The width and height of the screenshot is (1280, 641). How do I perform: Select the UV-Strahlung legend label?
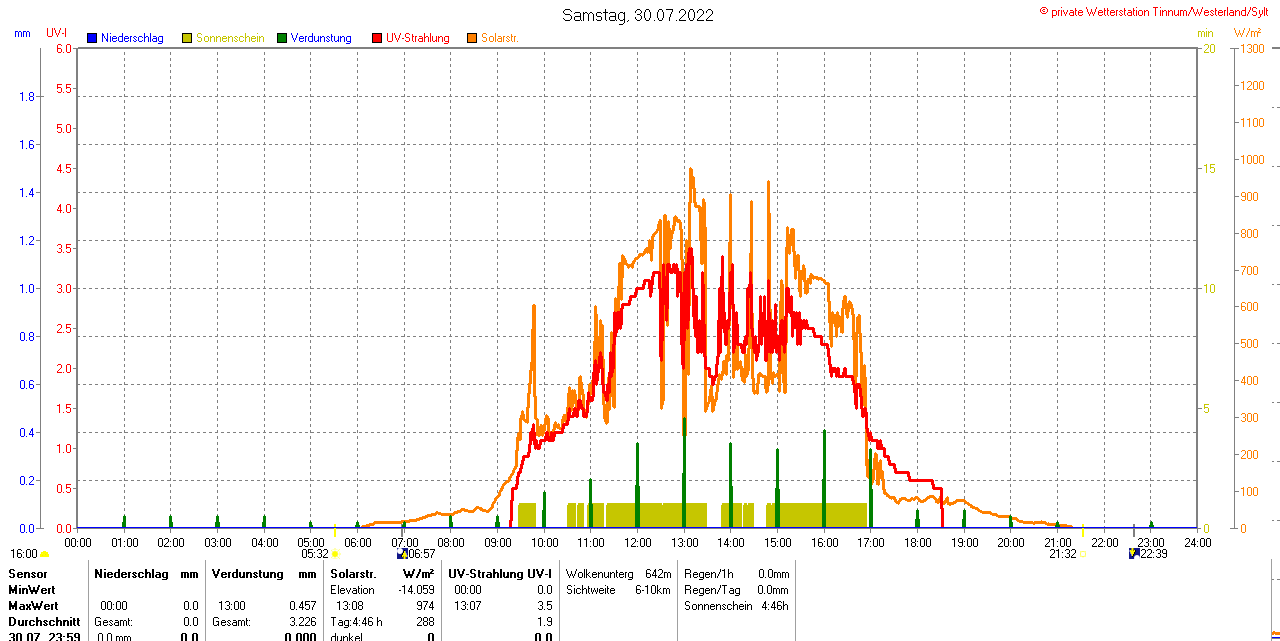[418, 38]
